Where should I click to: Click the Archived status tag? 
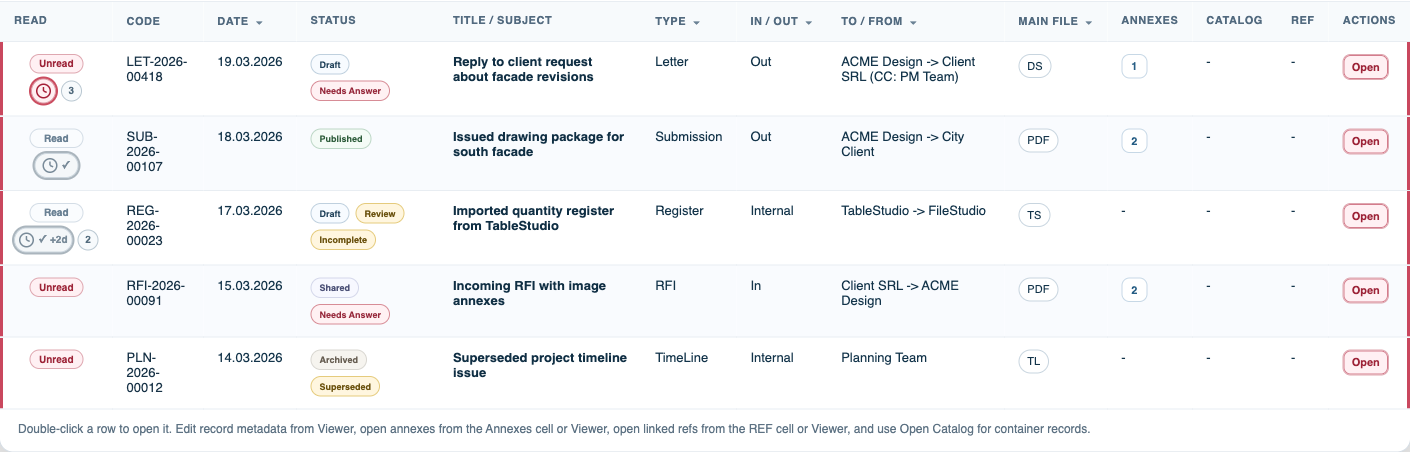coord(339,359)
